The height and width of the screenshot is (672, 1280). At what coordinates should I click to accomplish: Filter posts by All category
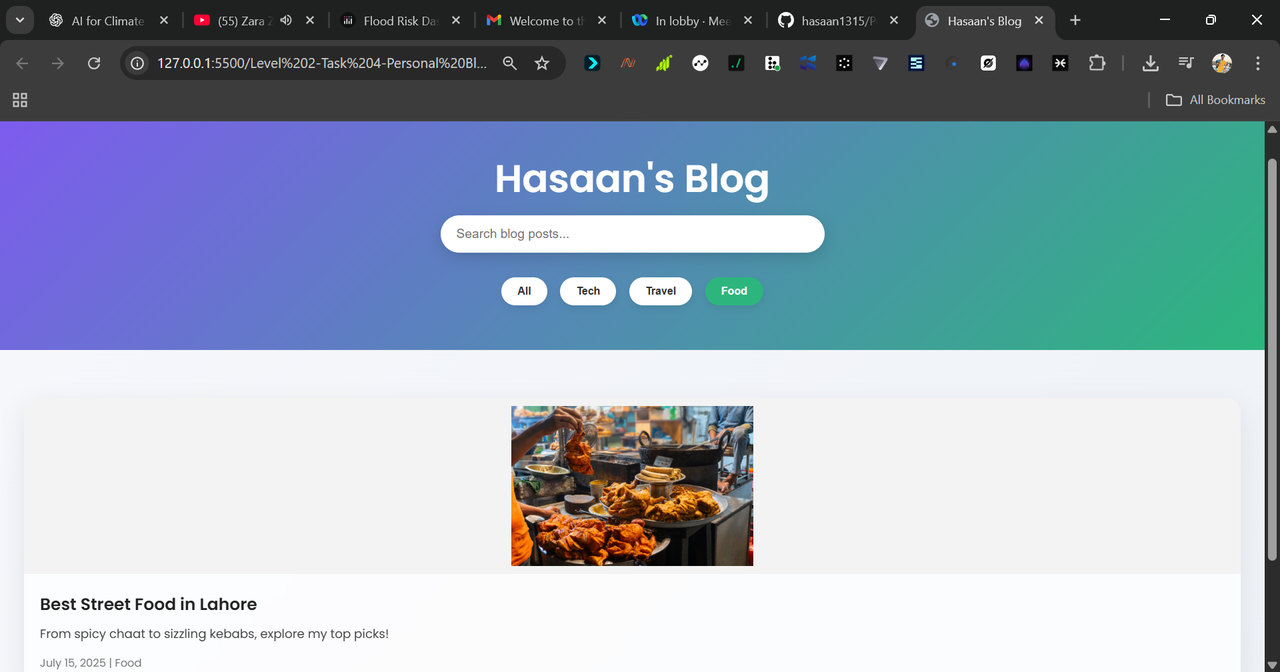coord(524,291)
